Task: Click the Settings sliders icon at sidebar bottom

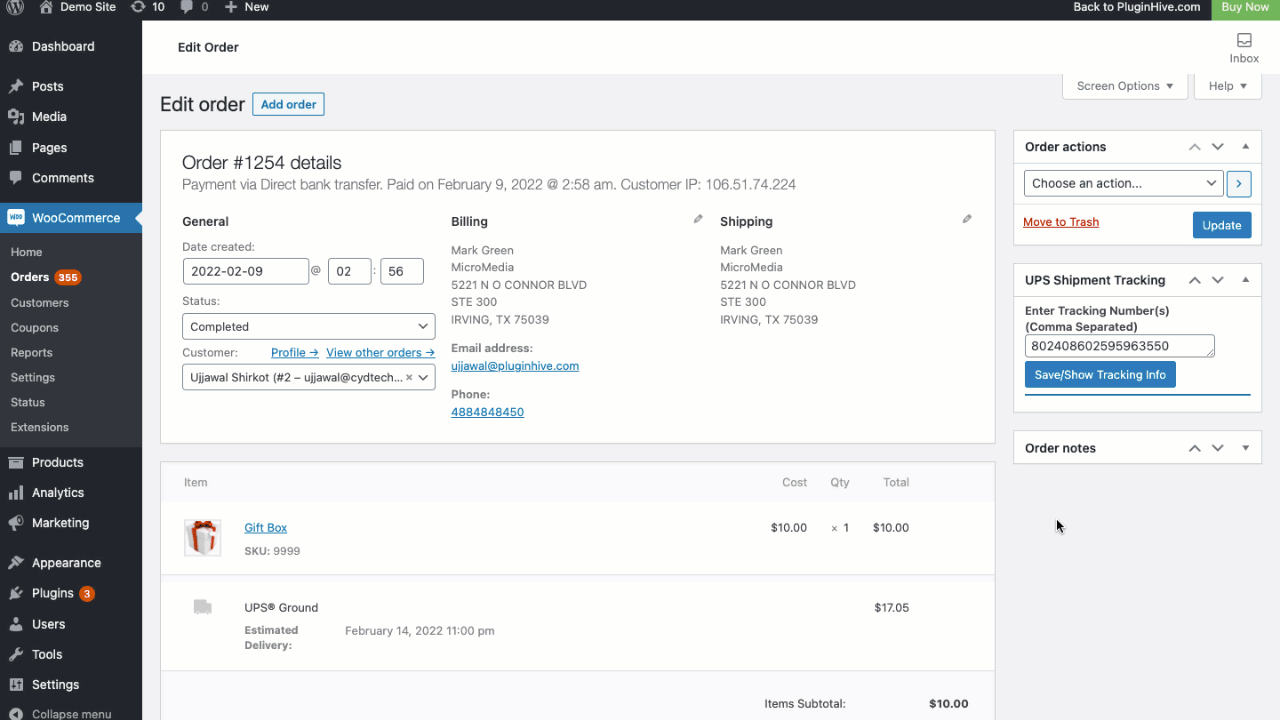Action: pyautogui.click(x=16, y=685)
